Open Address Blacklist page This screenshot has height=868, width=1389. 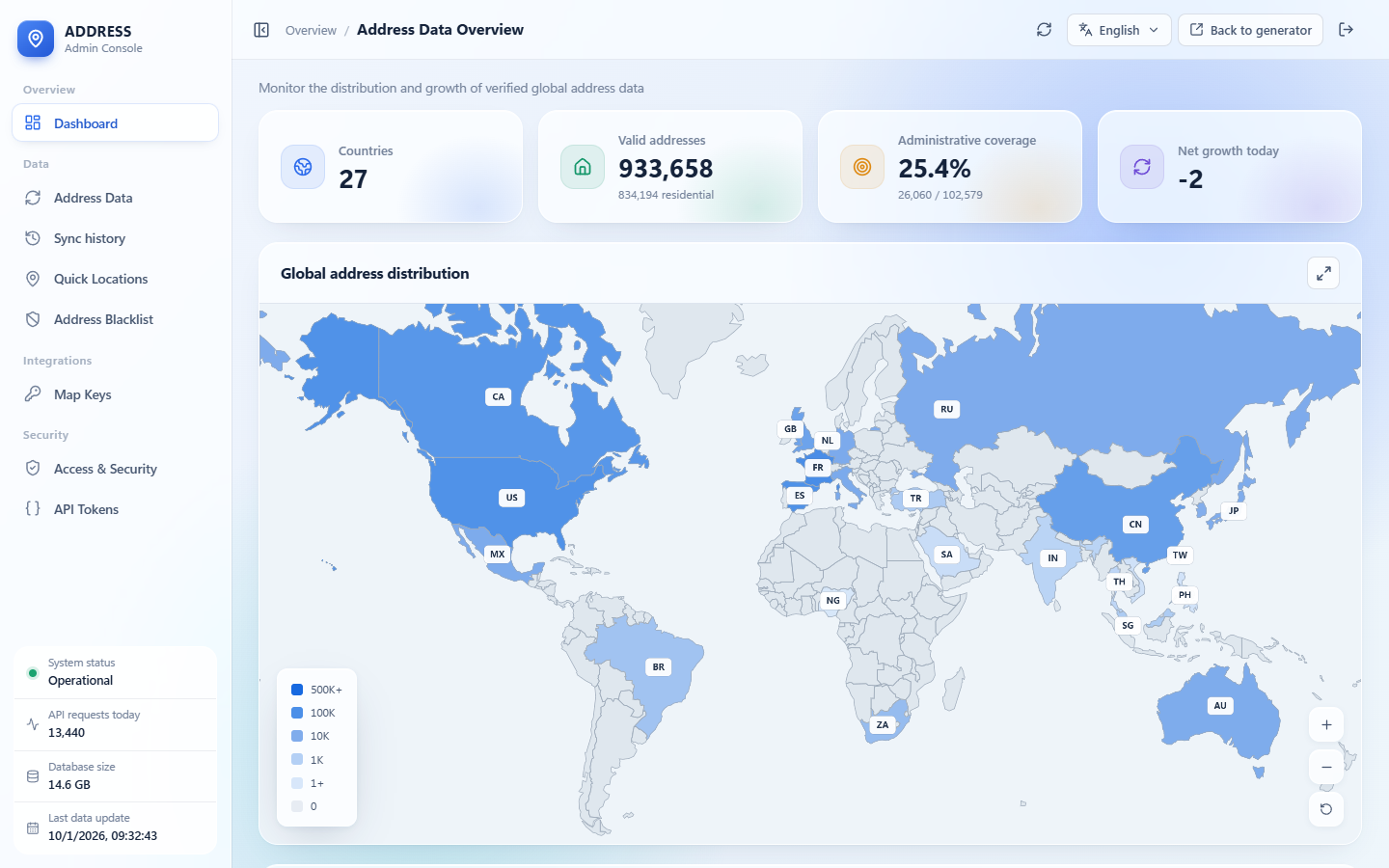pos(115,319)
